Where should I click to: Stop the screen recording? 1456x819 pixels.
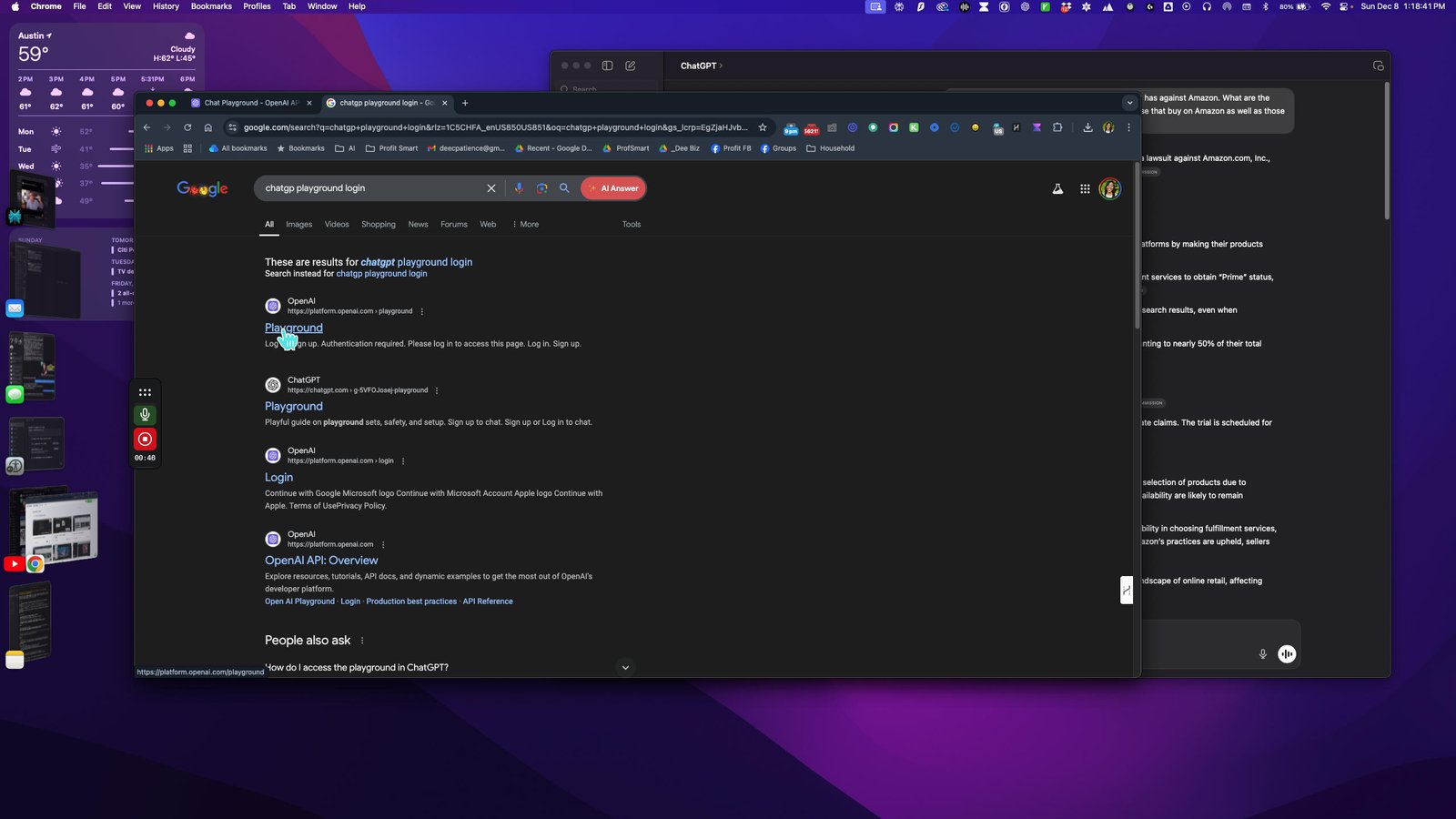[x=145, y=439]
